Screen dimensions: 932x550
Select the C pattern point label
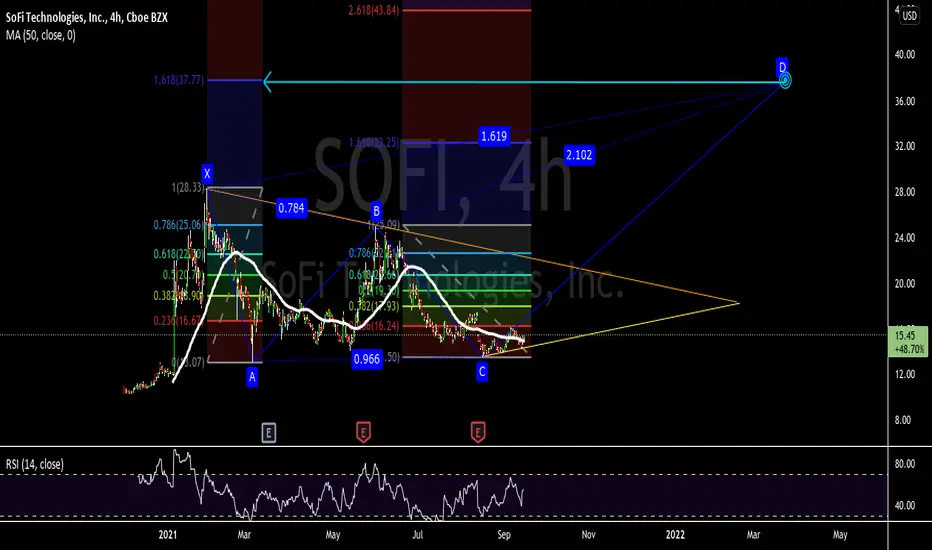pyautogui.click(x=481, y=372)
